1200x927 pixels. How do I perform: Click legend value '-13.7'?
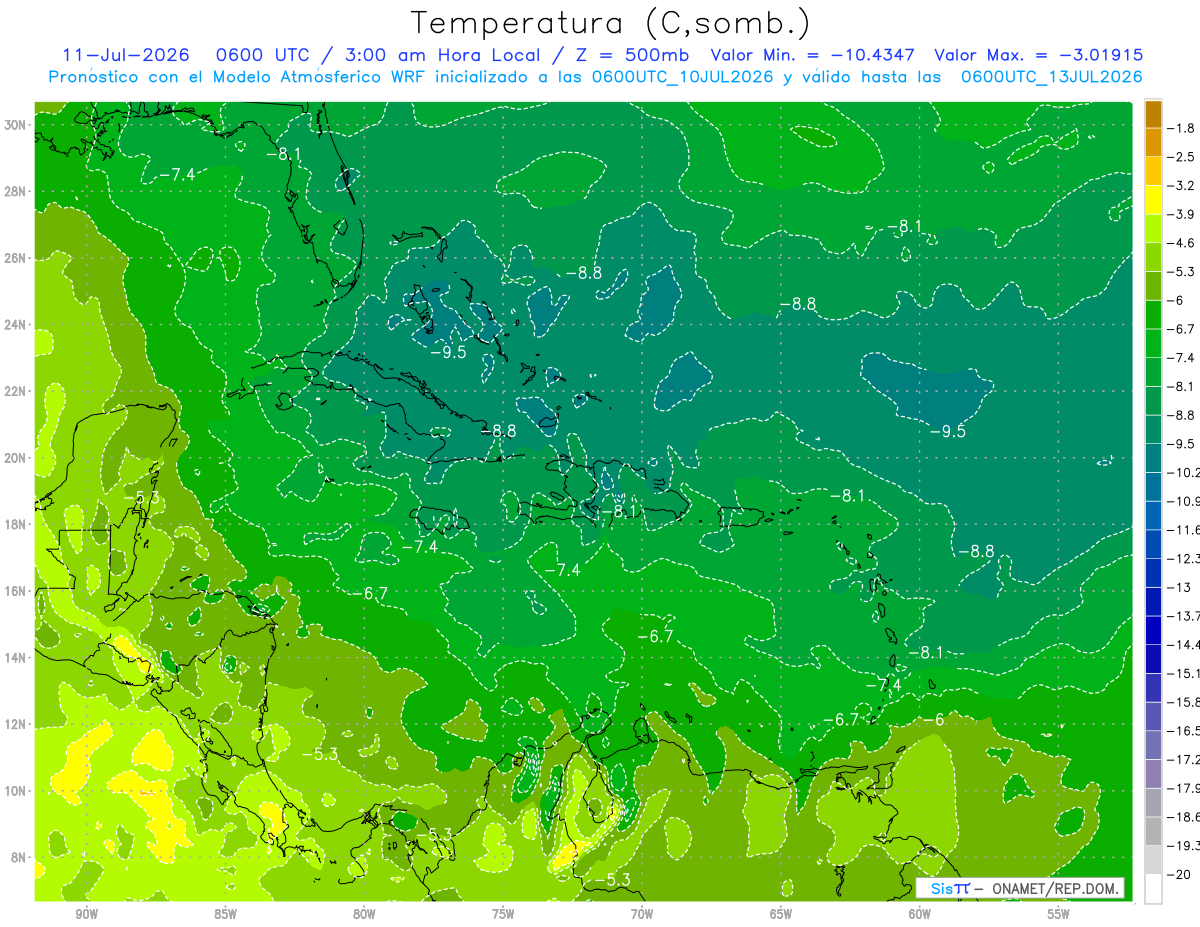[1184, 615]
